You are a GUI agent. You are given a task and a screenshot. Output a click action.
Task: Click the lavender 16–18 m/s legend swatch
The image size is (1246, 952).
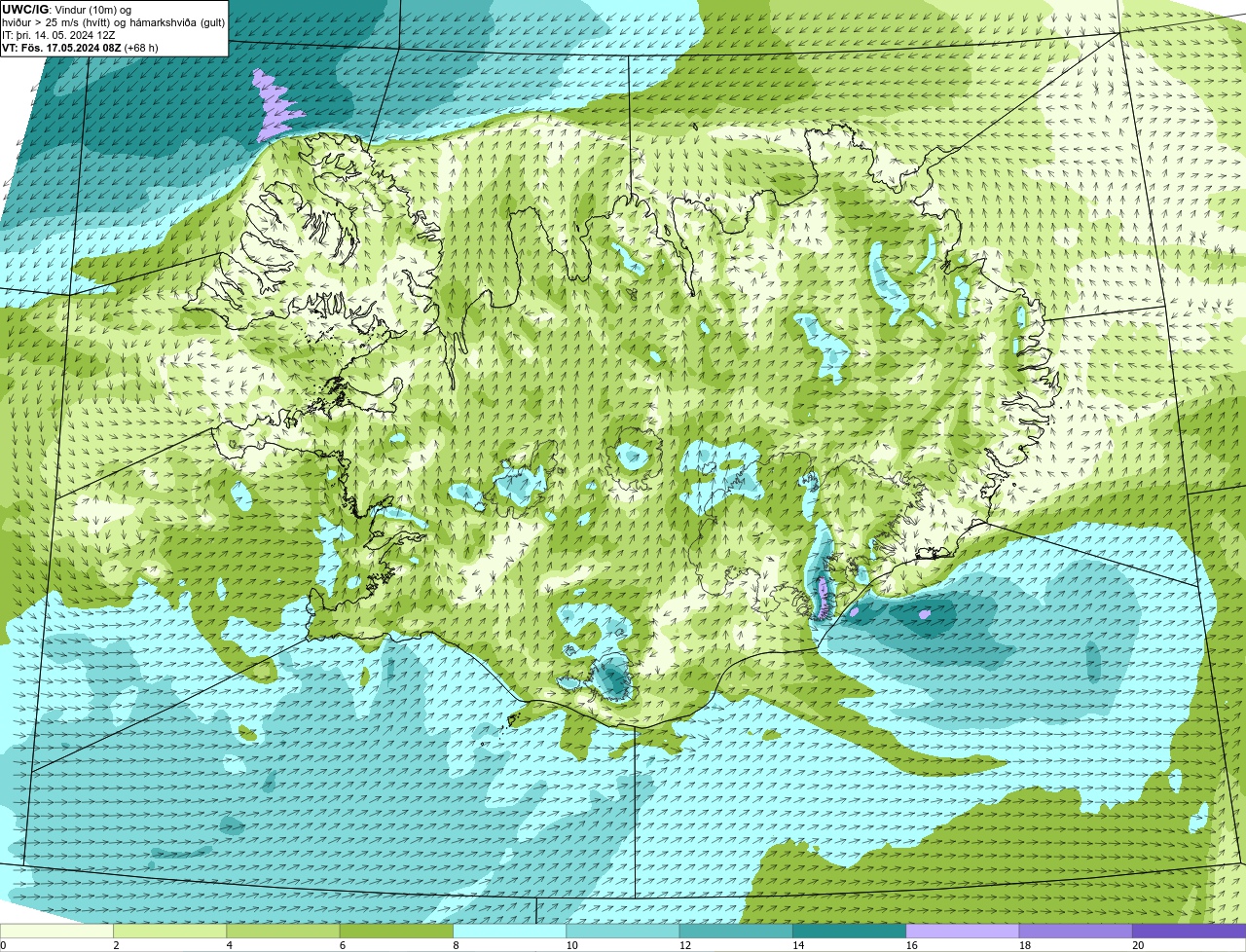click(963, 932)
